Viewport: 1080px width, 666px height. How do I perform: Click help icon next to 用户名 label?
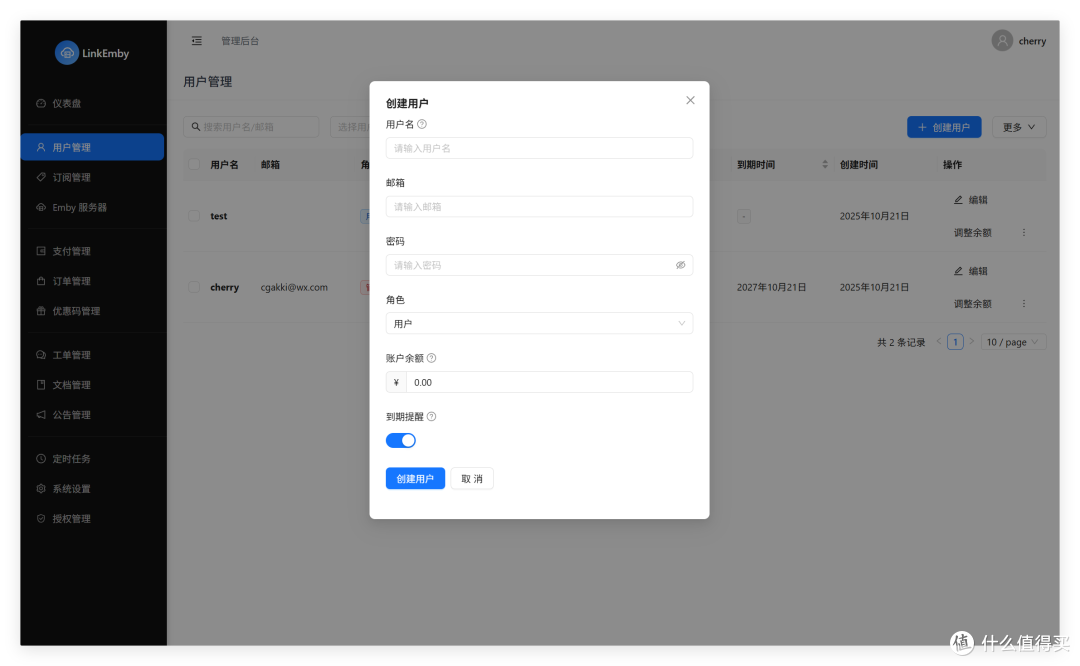click(422, 124)
